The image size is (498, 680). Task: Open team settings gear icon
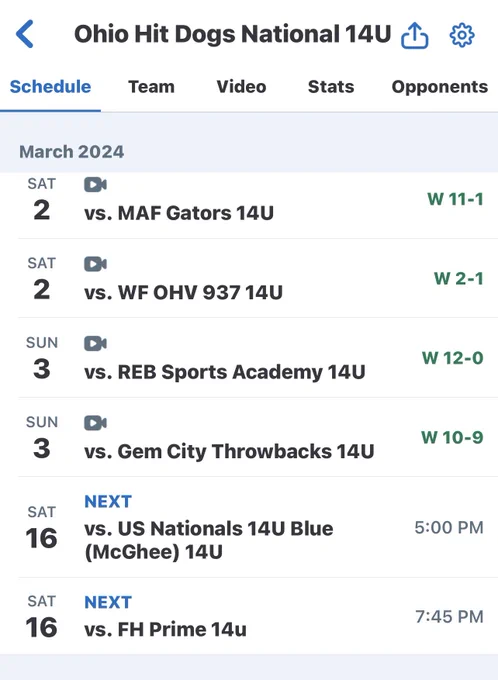click(x=462, y=35)
